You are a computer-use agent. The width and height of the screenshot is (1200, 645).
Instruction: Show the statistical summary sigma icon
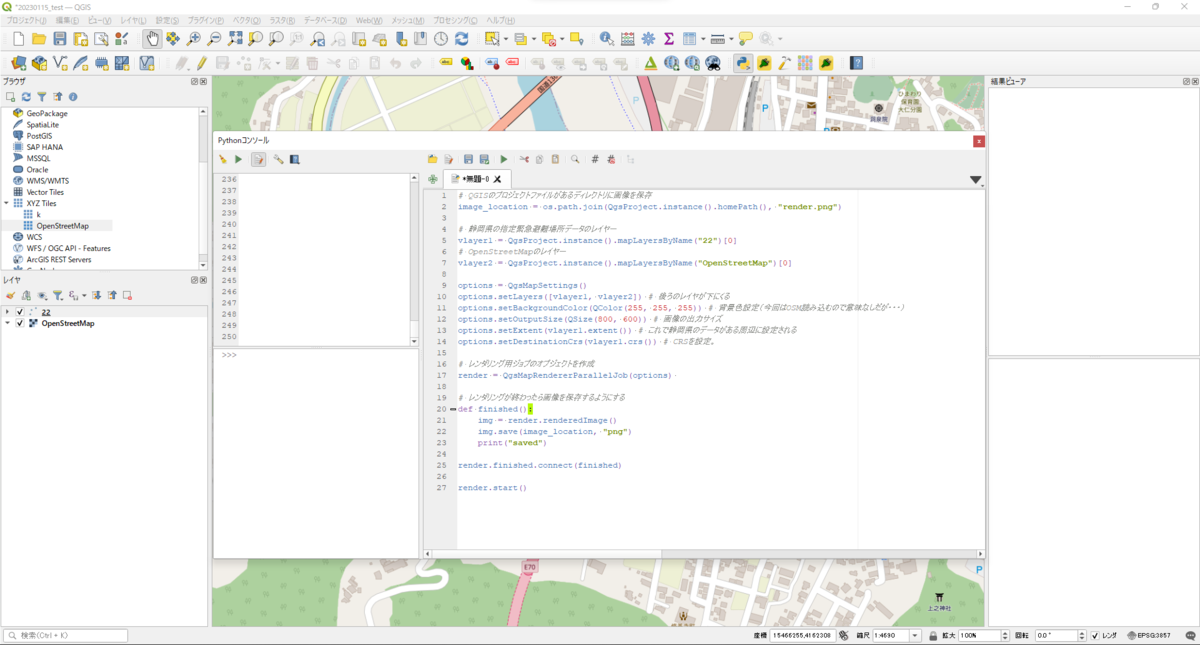(x=669, y=39)
